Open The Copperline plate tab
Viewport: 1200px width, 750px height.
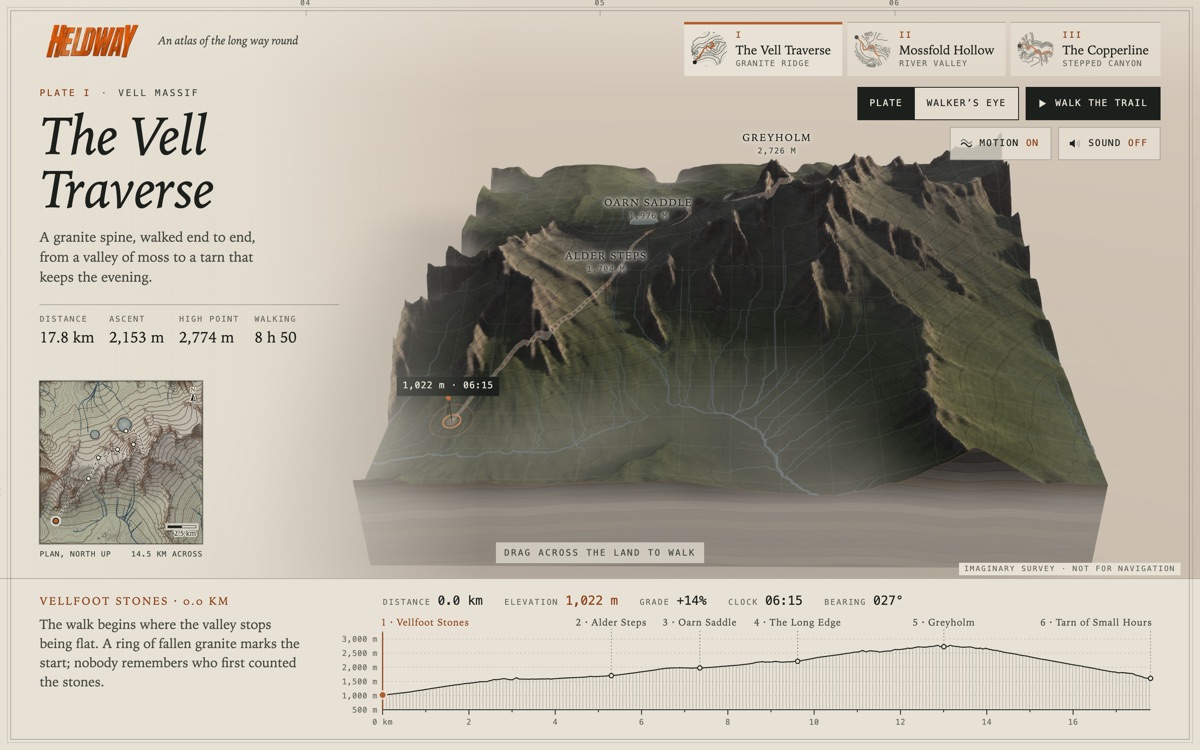click(x=1085, y=49)
